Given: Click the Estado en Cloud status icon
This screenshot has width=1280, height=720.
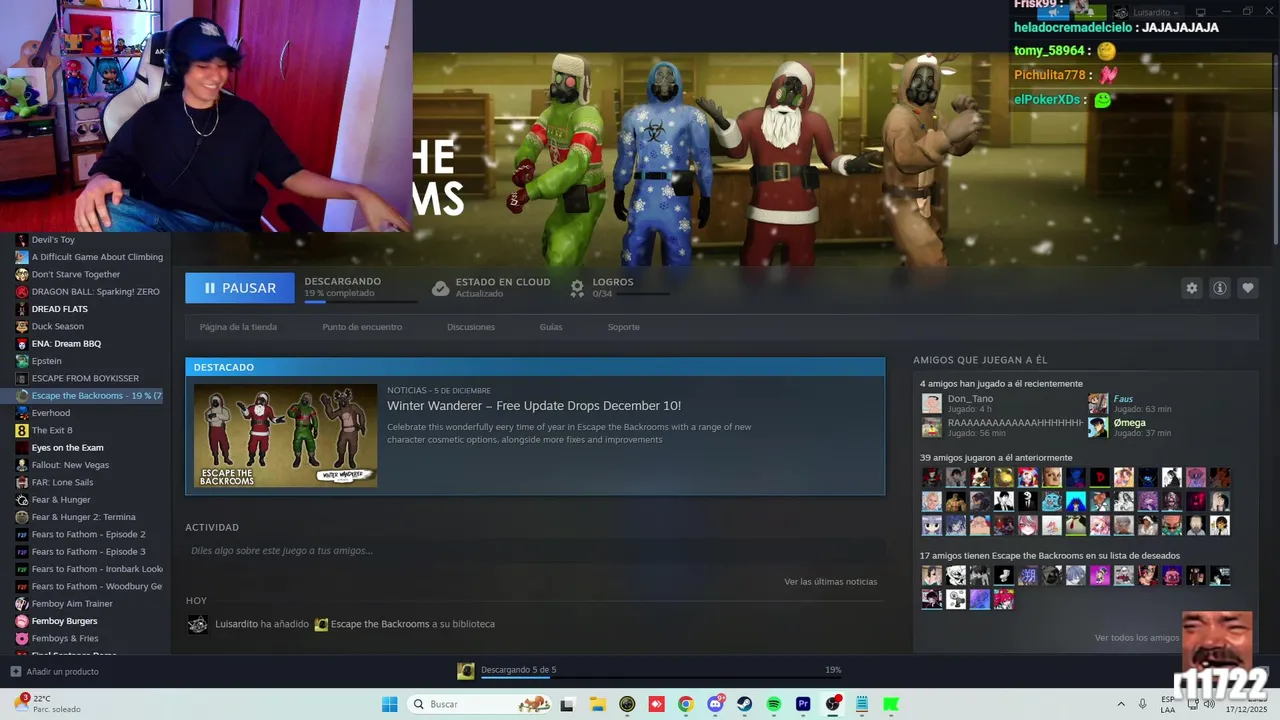Looking at the screenshot, I should 440,288.
